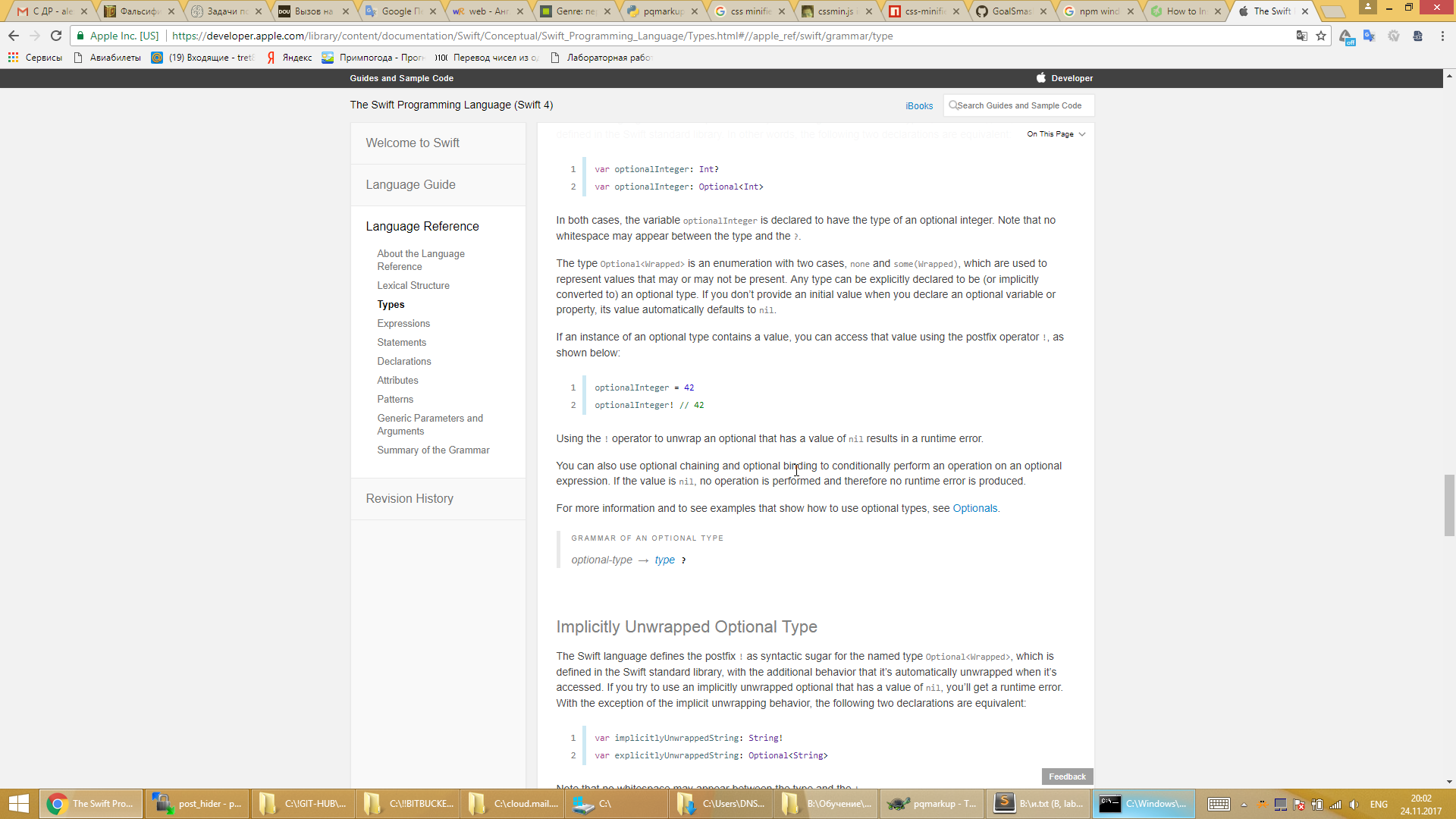Click the Google Translate extension icon

click(x=1369, y=36)
